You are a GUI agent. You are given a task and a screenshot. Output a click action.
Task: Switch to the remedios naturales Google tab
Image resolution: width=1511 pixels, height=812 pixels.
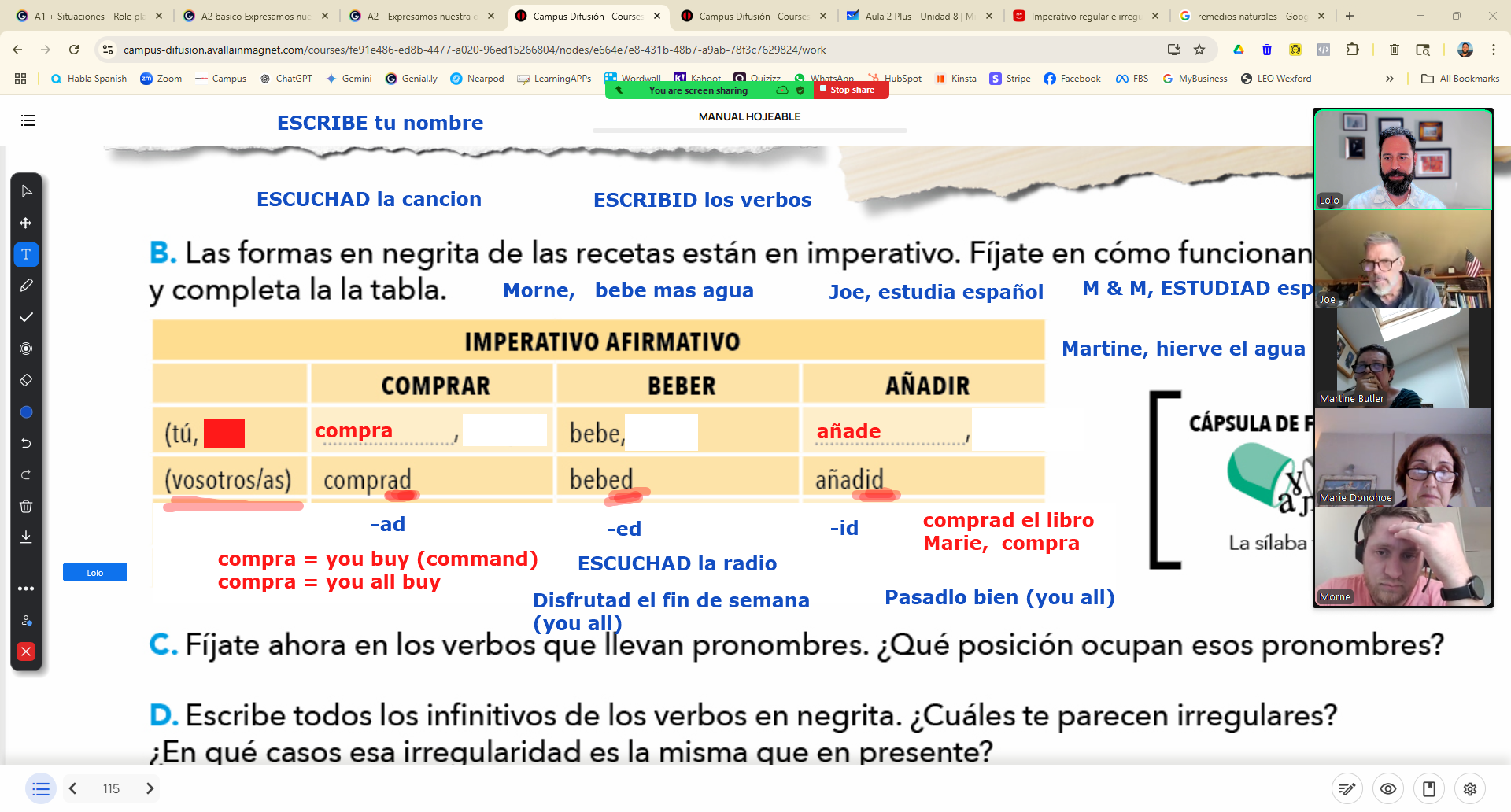point(1251,16)
